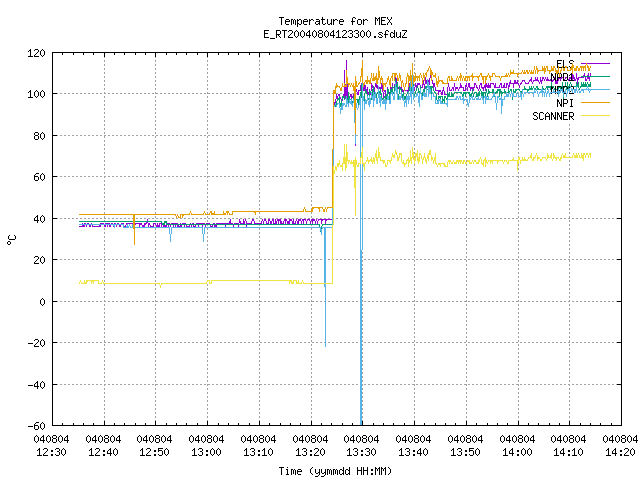Click the yellow SCANNER legend line sample

pos(595,116)
